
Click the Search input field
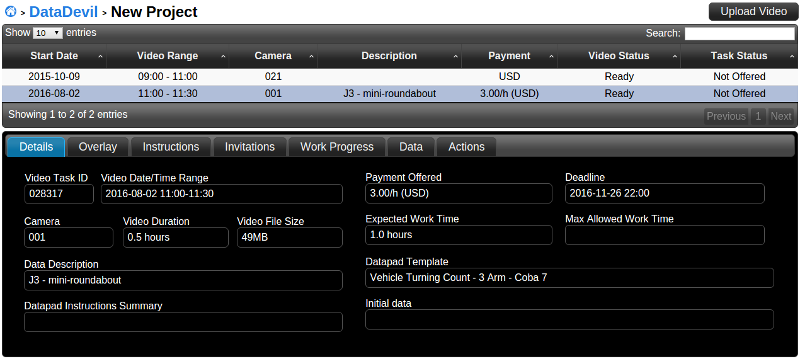coord(739,34)
